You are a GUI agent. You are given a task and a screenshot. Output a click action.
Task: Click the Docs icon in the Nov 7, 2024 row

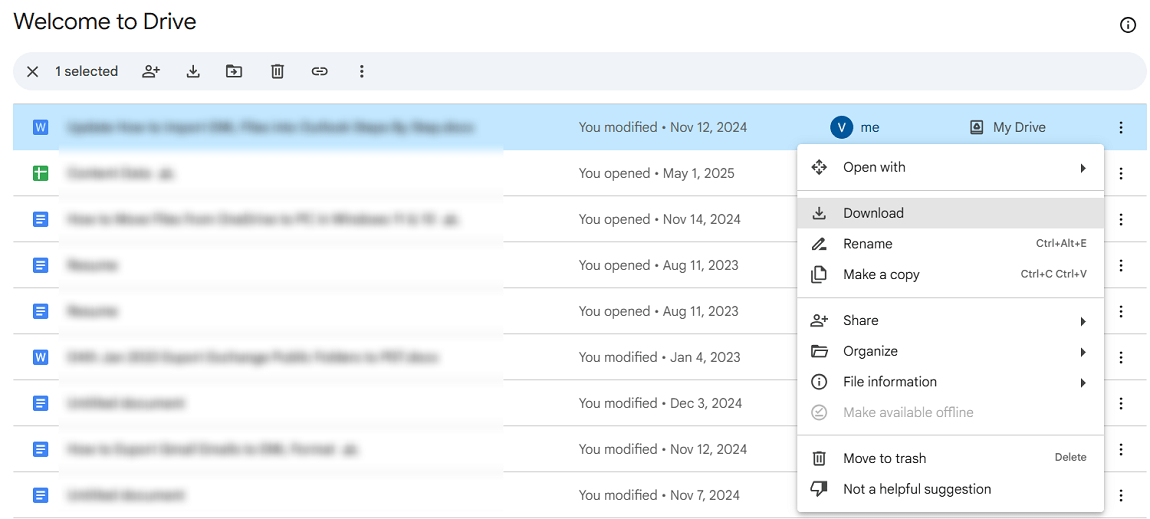point(40,496)
